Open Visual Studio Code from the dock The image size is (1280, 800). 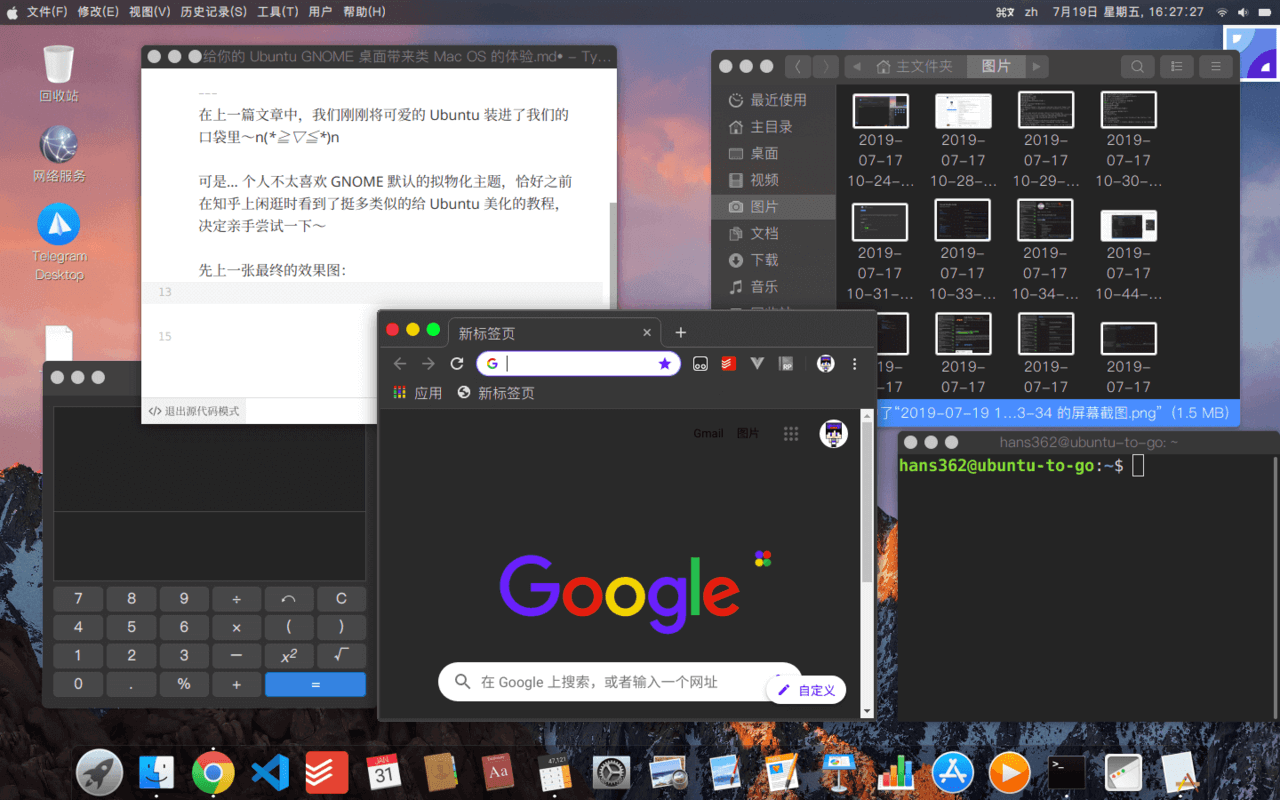pyautogui.click(x=270, y=772)
